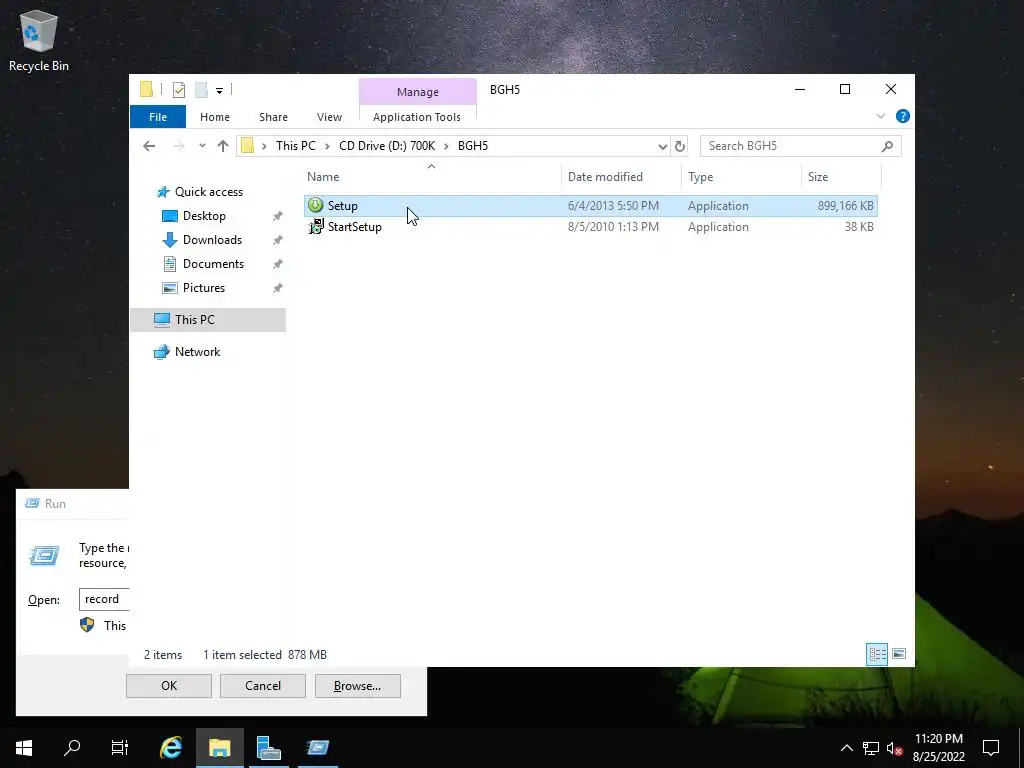Open Task View from the taskbar
Screen dimensions: 1024x768
pos(120,748)
